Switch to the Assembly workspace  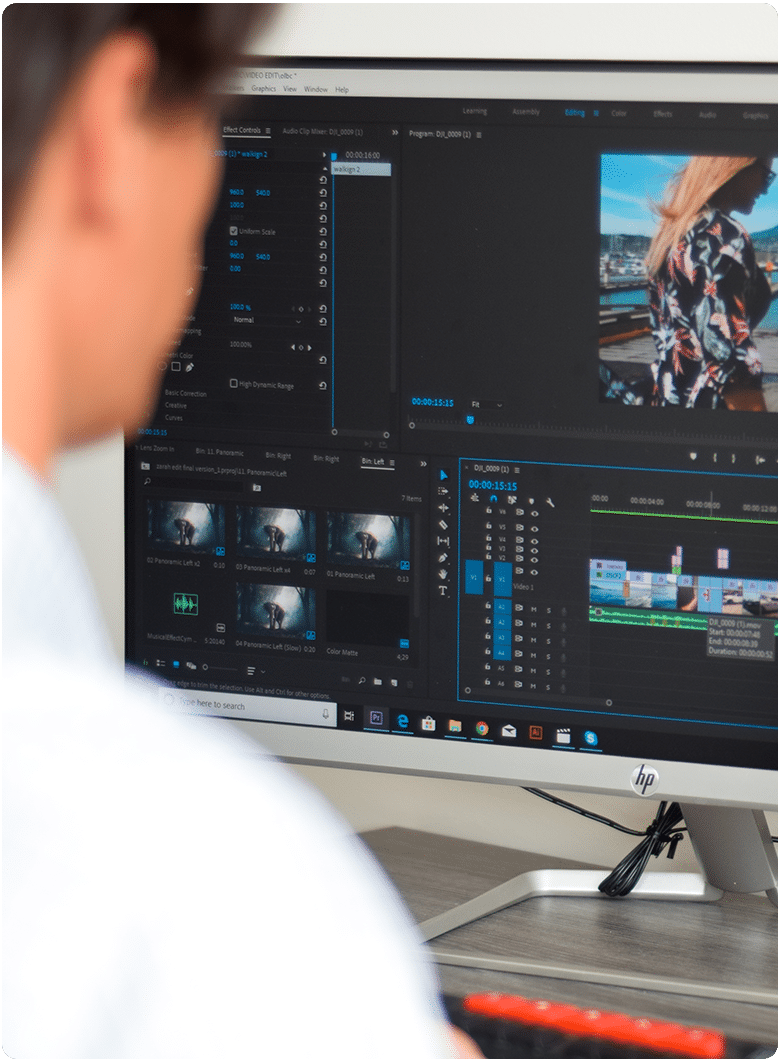[x=526, y=112]
